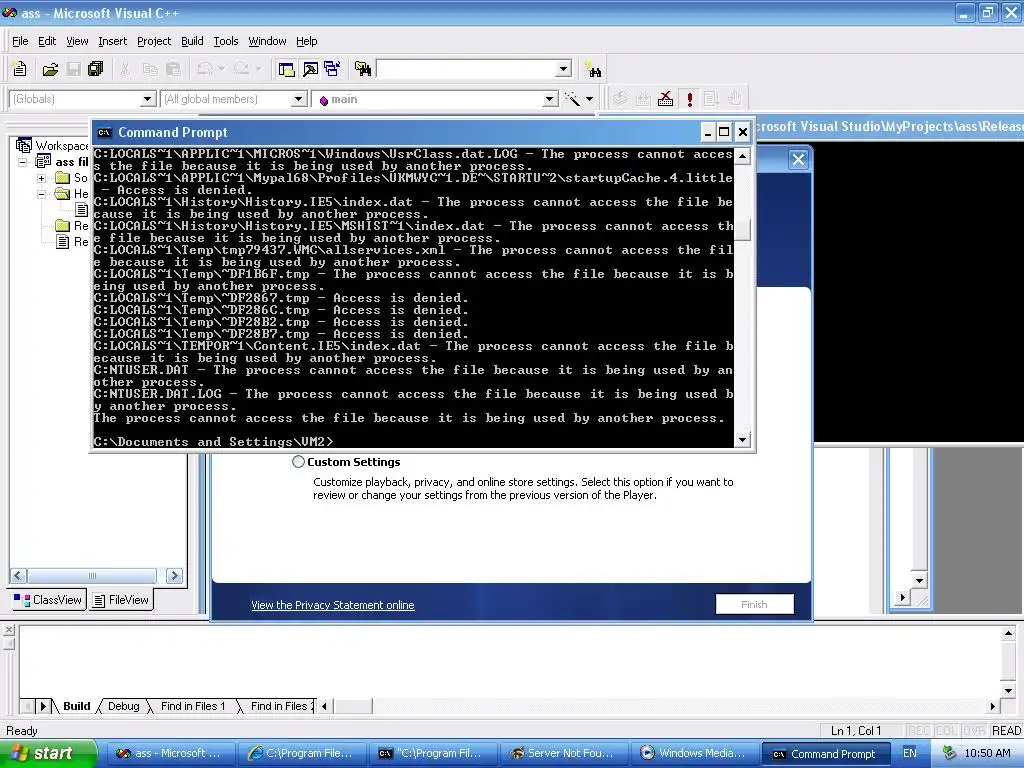Image resolution: width=1024 pixels, height=768 pixels.
Task: Click the Redo toolbar icon
Action: tap(241, 69)
